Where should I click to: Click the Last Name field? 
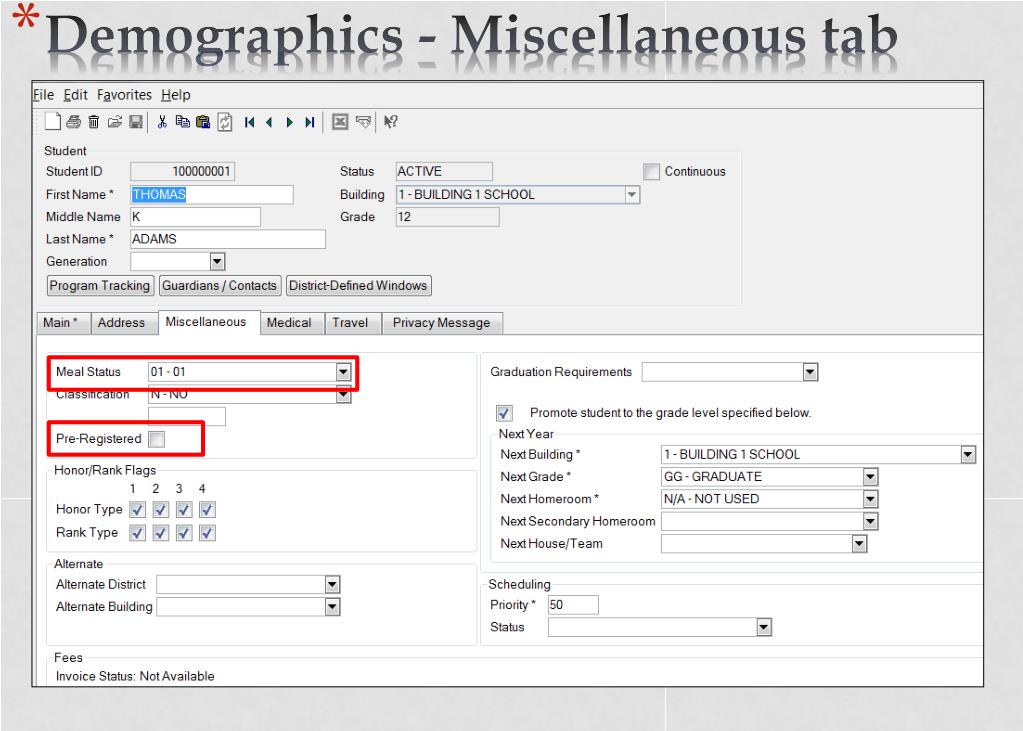tap(228, 240)
